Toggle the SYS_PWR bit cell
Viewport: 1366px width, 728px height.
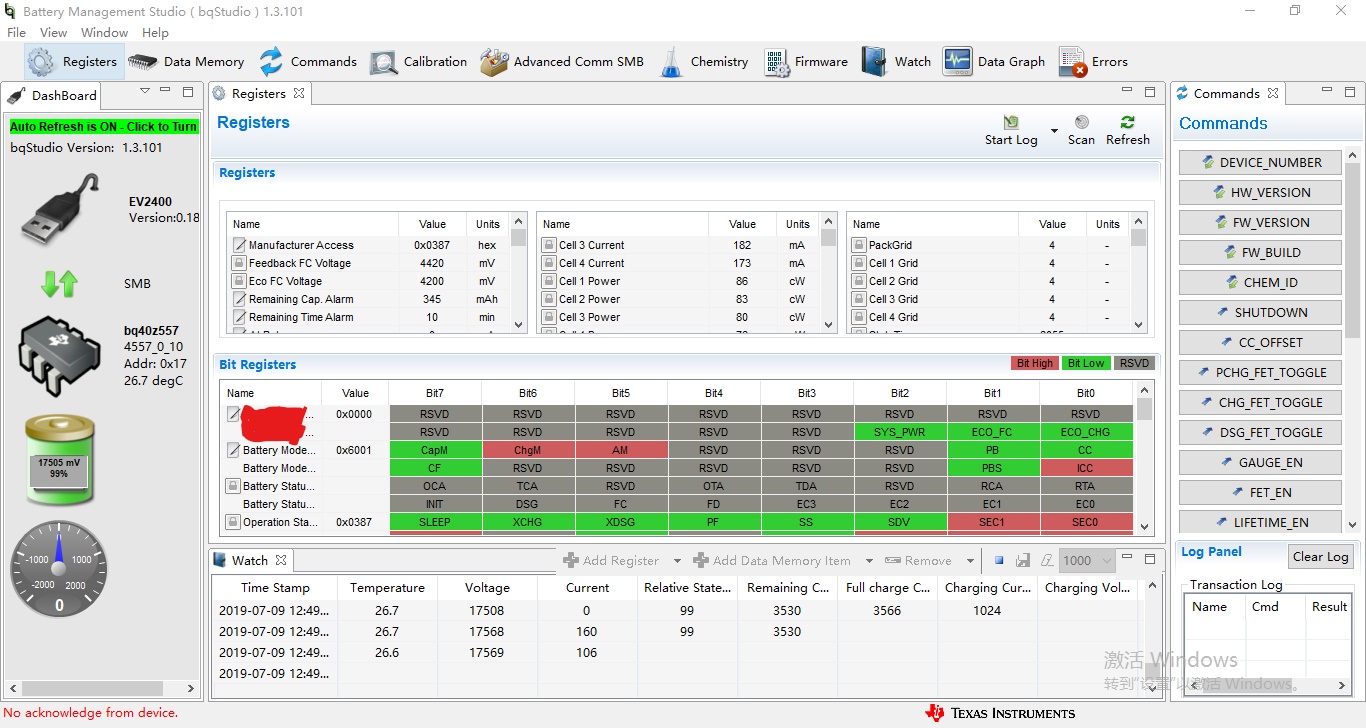click(x=899, y=432)
